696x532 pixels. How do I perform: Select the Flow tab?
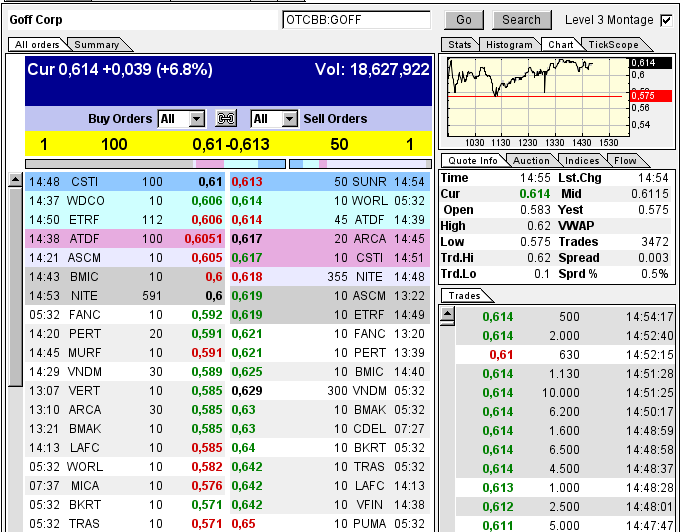pos(624,160)
